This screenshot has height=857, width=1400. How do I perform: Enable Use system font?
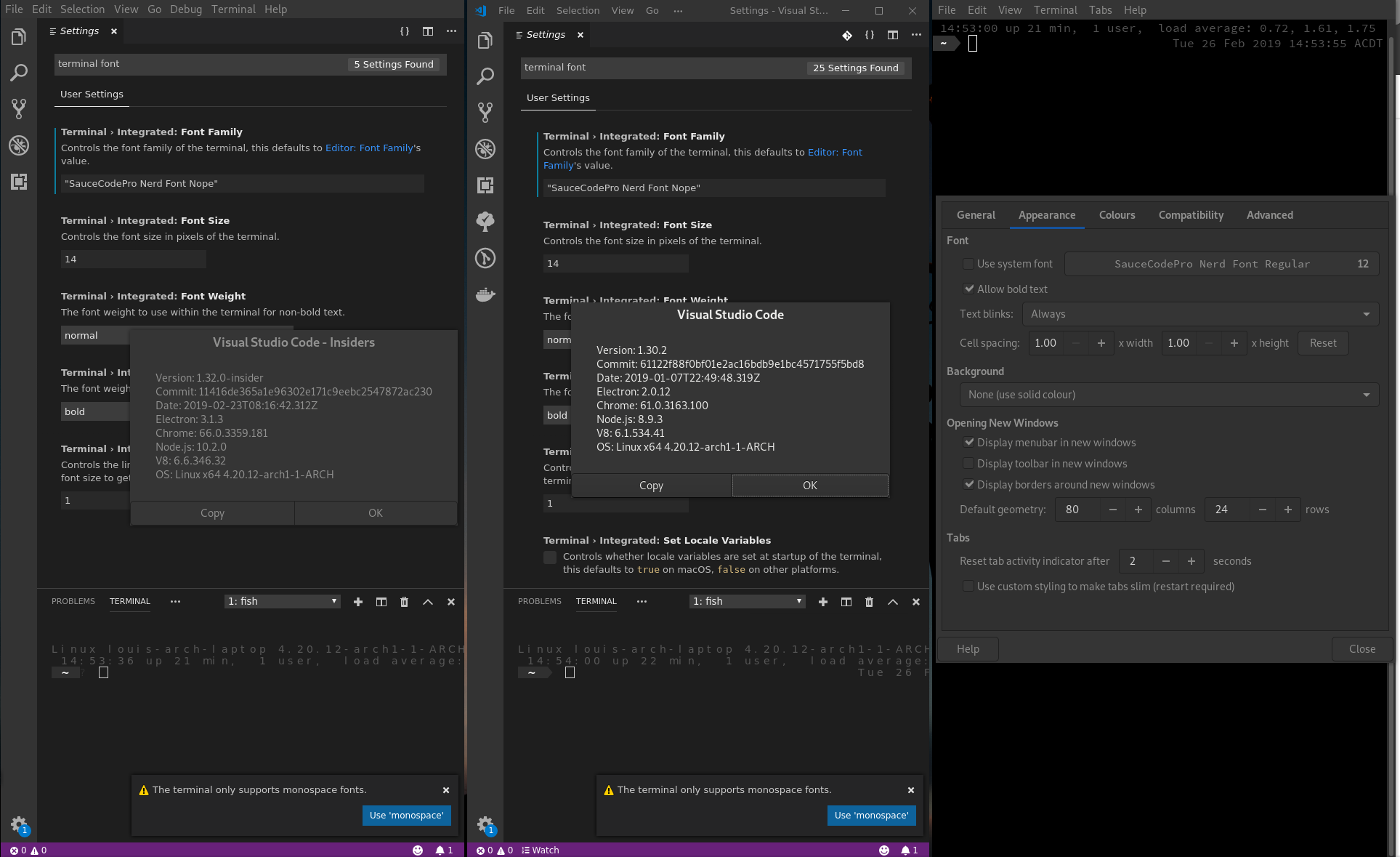968,264
